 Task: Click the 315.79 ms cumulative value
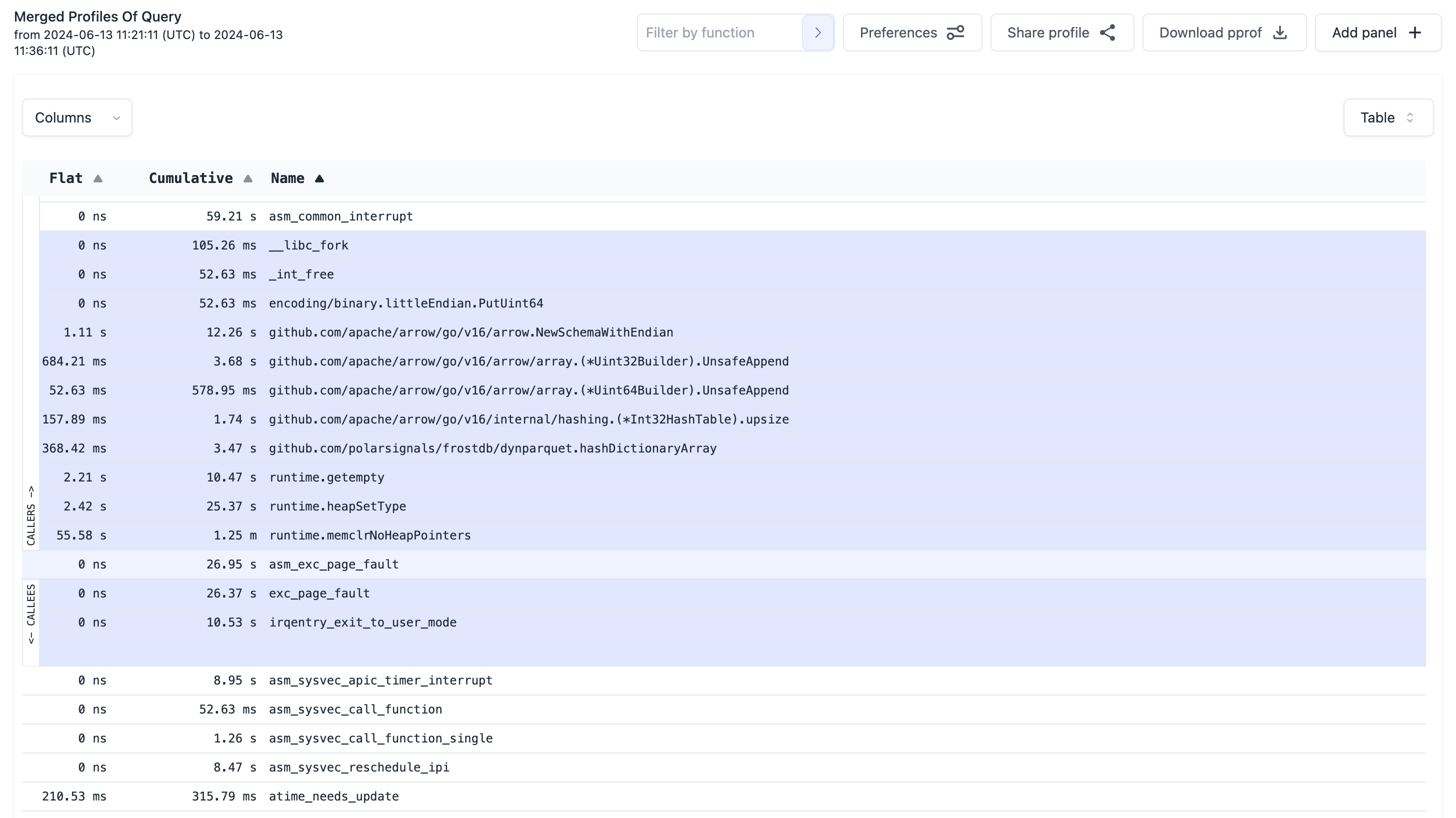224,796
